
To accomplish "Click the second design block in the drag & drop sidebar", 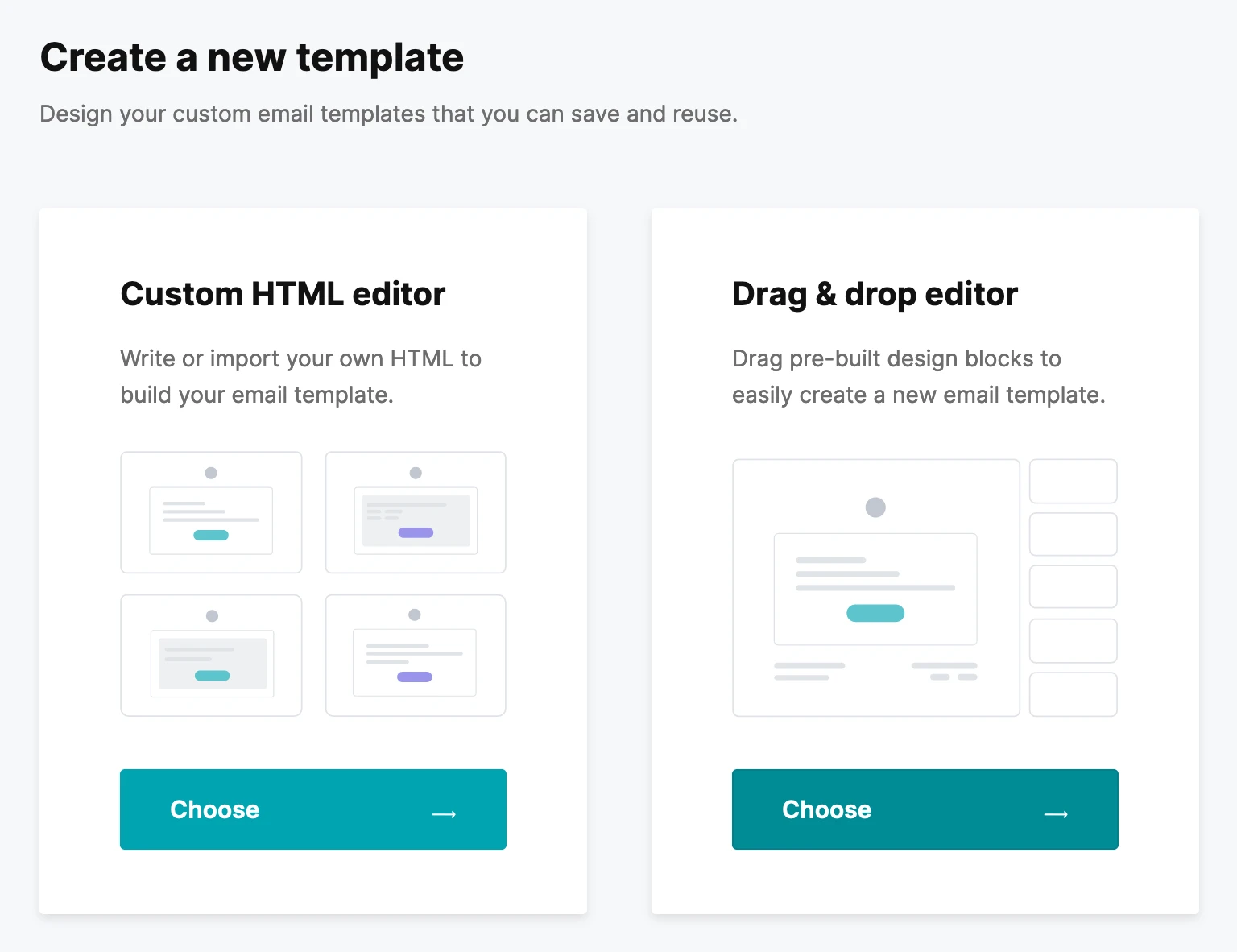I will [1074, 534].
